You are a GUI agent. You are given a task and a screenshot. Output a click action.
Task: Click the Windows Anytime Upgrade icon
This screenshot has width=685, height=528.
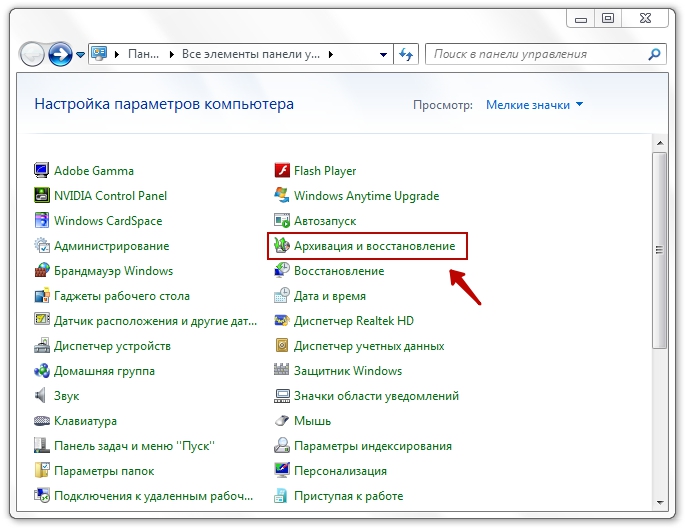282,196
